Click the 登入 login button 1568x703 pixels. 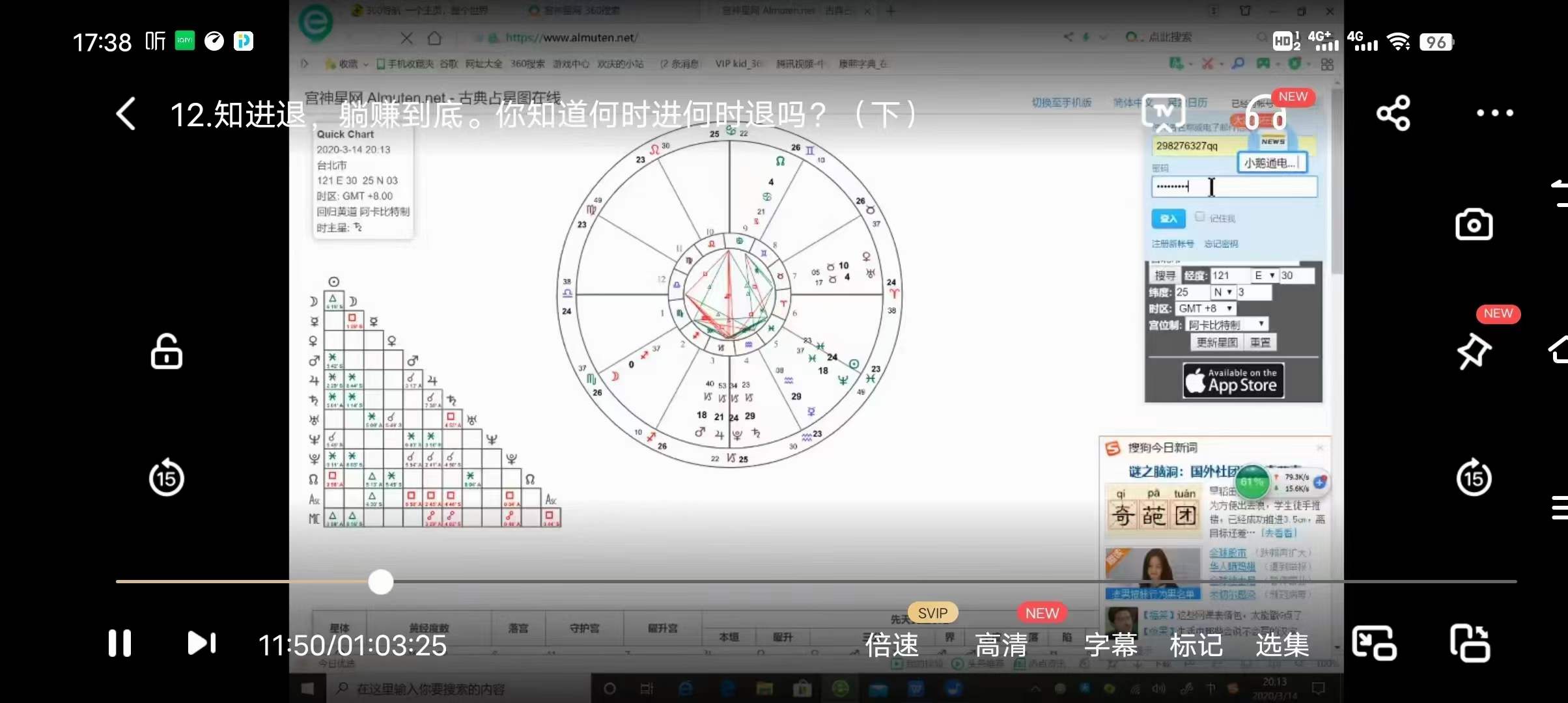pos(1168,218)
